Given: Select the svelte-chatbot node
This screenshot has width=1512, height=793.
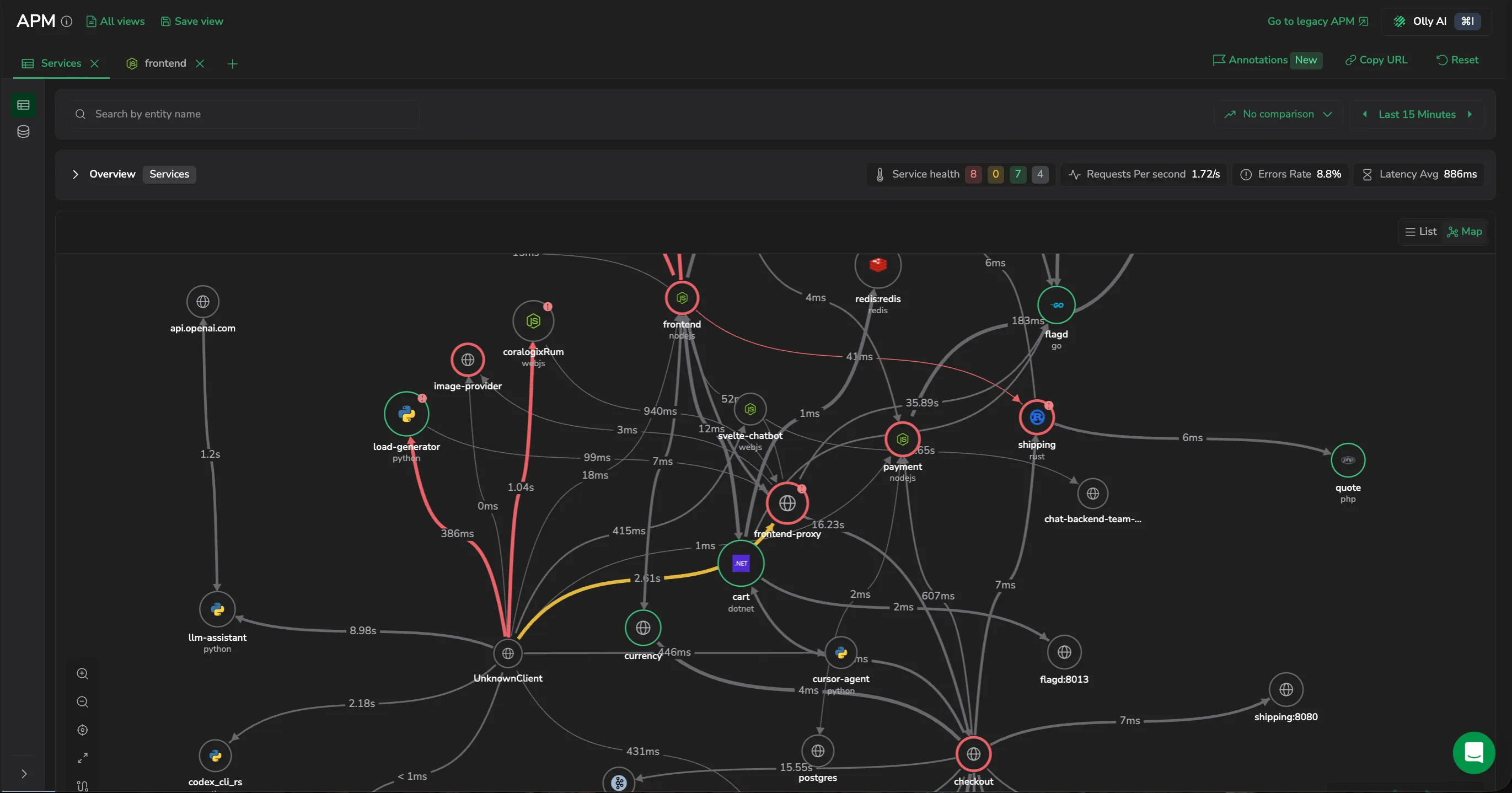Looking at the screenshot, I should (750, 409).
